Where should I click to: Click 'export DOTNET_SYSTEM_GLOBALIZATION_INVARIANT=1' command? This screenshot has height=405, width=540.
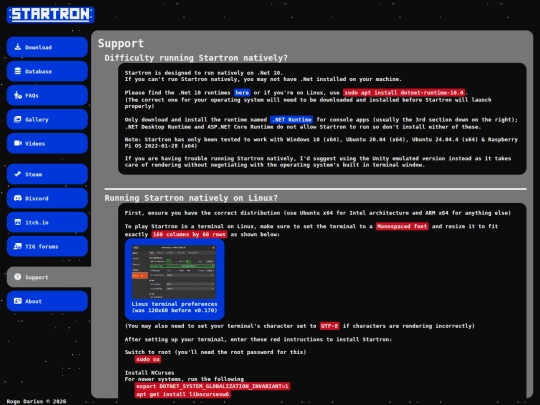(212, 386)
